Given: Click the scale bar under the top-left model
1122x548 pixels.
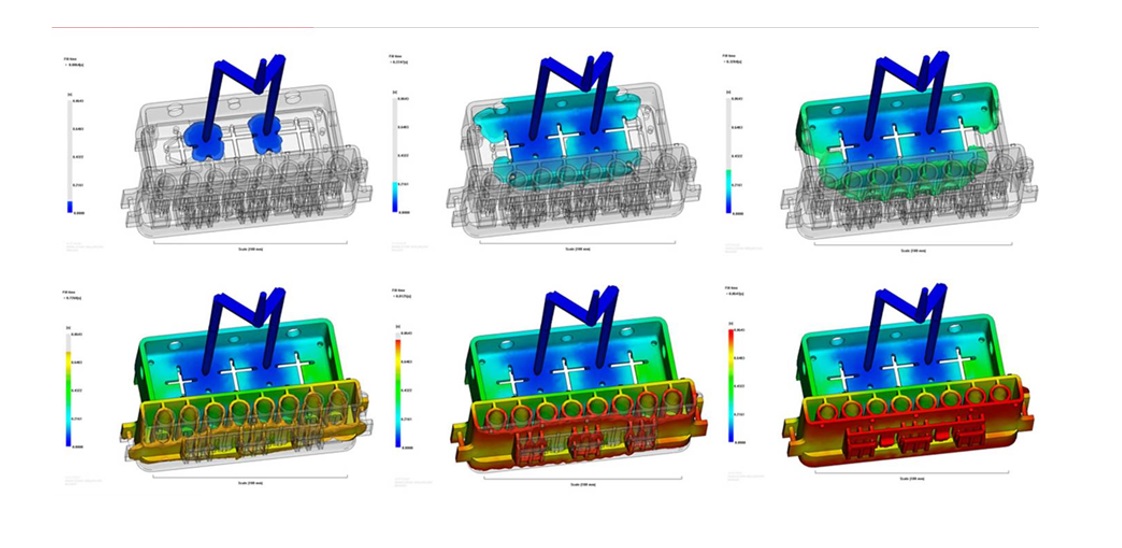Looking at the screenshot, I should (x=250, y=244).
